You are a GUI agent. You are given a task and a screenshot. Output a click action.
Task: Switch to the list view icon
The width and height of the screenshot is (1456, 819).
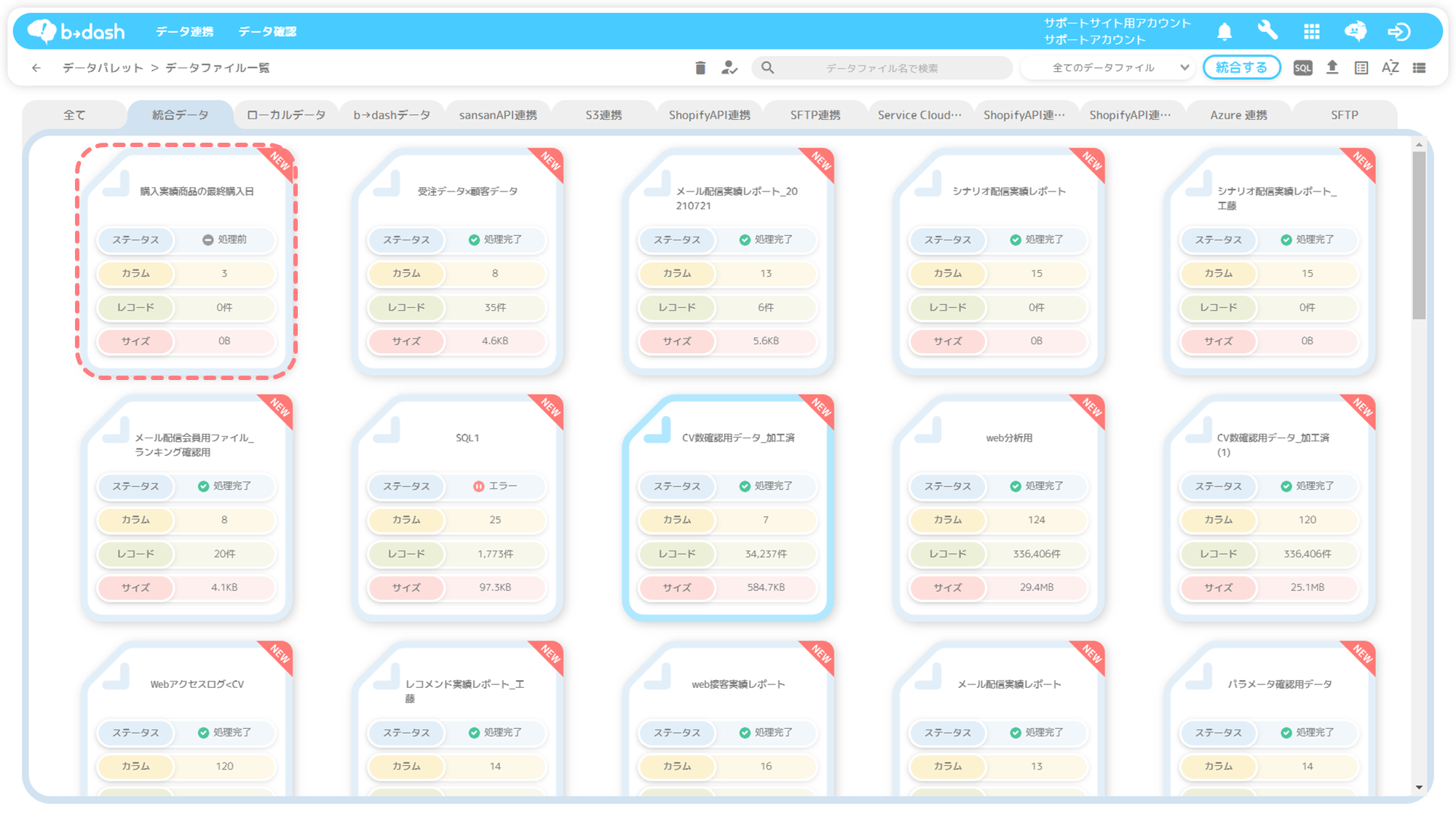(x=1420, y=68)
